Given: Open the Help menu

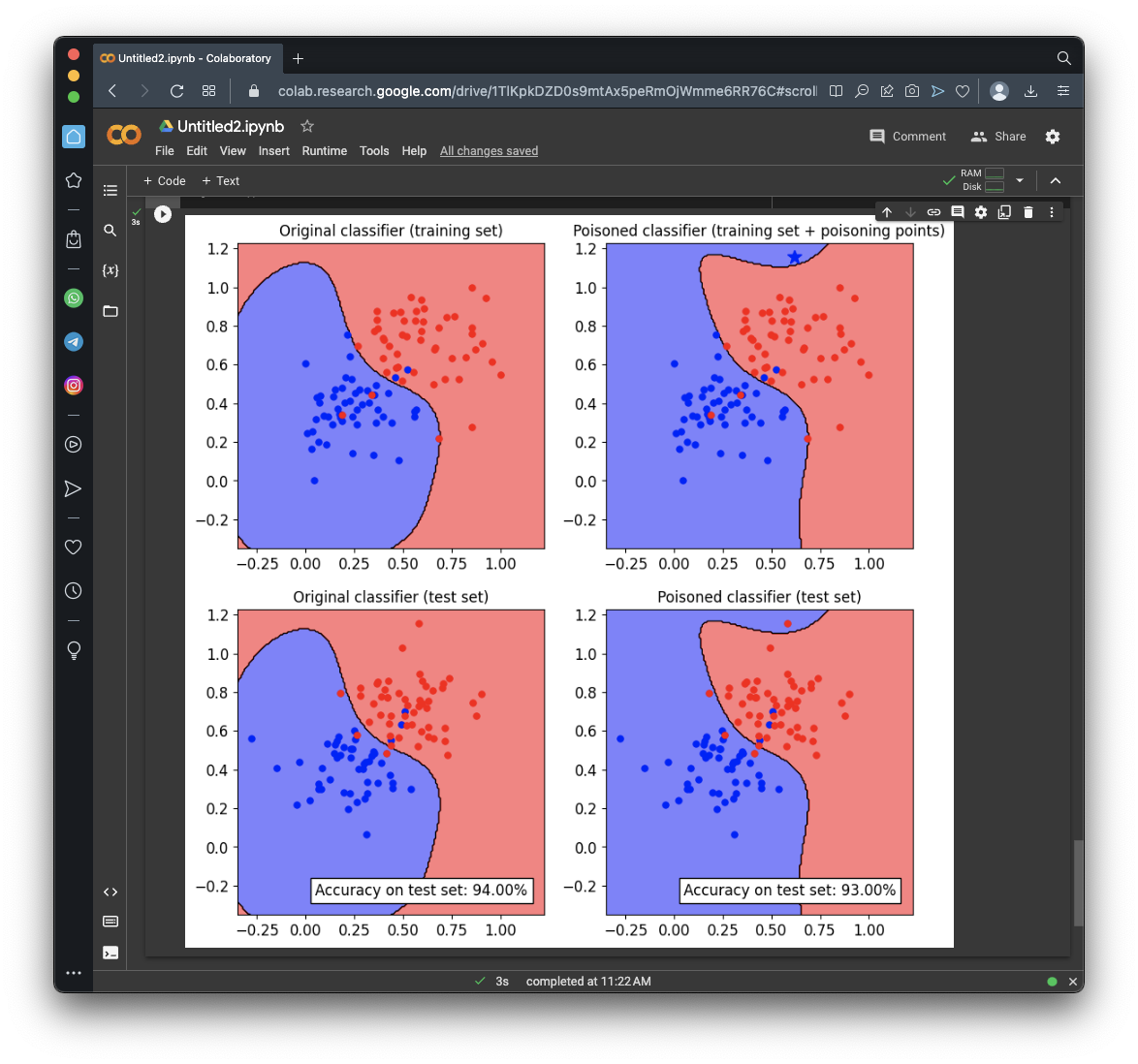Looking at the screenshot, I should [x=415, y=151].
